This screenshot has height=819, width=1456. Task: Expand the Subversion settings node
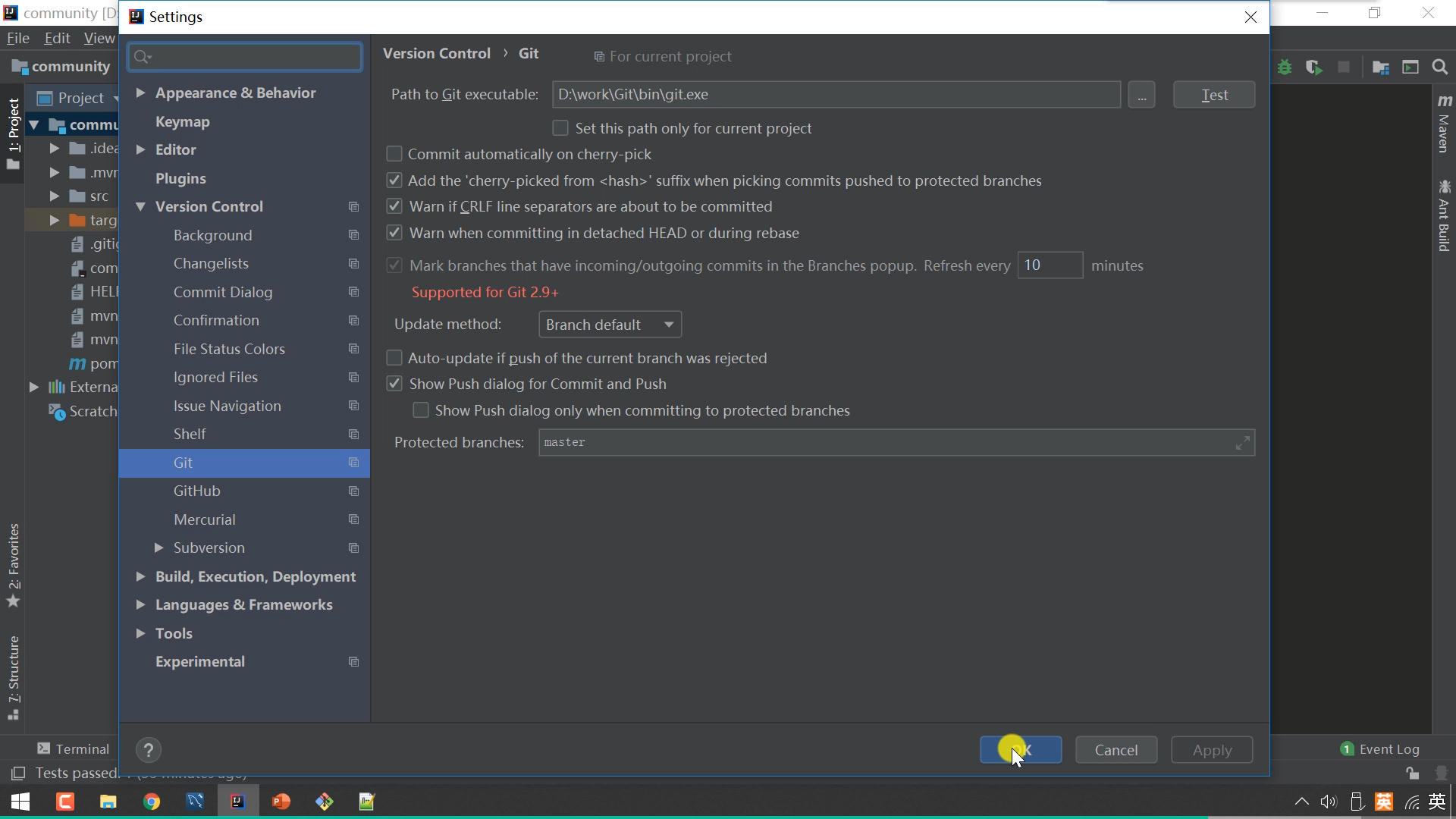click(x=158, y=548)
